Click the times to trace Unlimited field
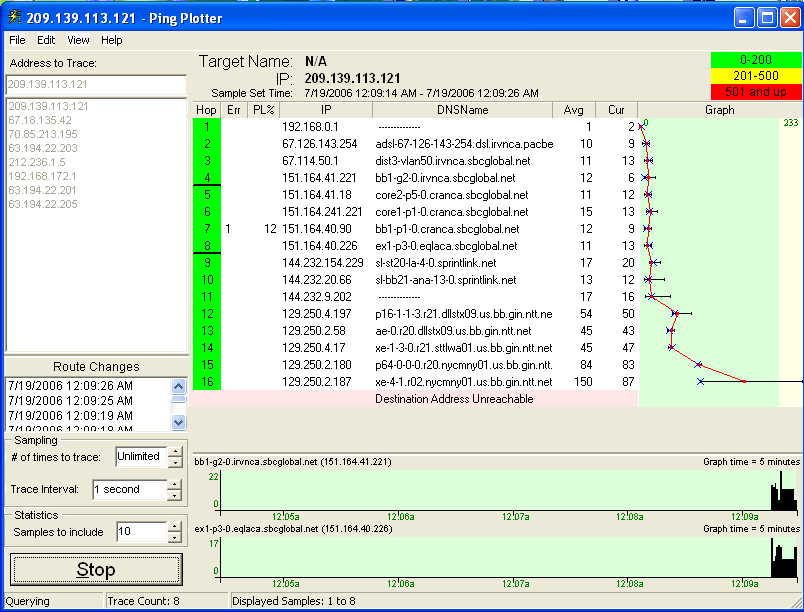This screenshot has width=804, height=612. [141, 456]
